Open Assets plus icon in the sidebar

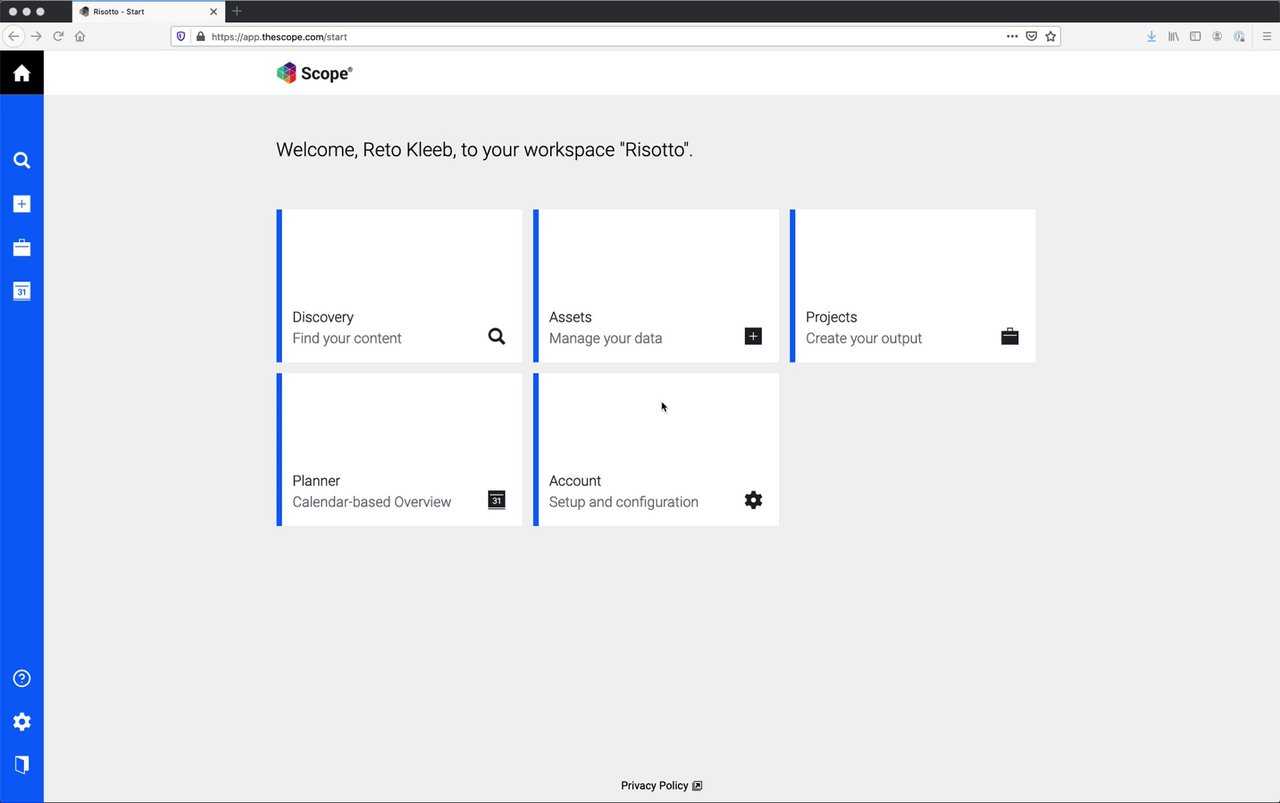pos(21,204)
